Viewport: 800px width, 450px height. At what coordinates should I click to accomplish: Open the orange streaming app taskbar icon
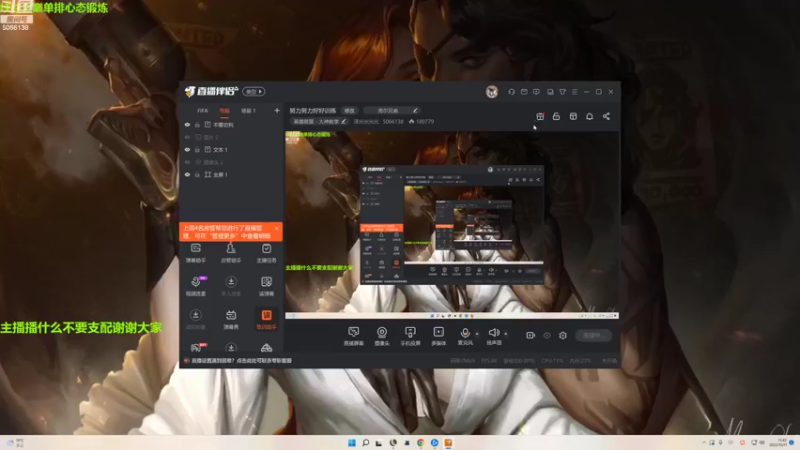pyautogui.click(x=448, y=443)
